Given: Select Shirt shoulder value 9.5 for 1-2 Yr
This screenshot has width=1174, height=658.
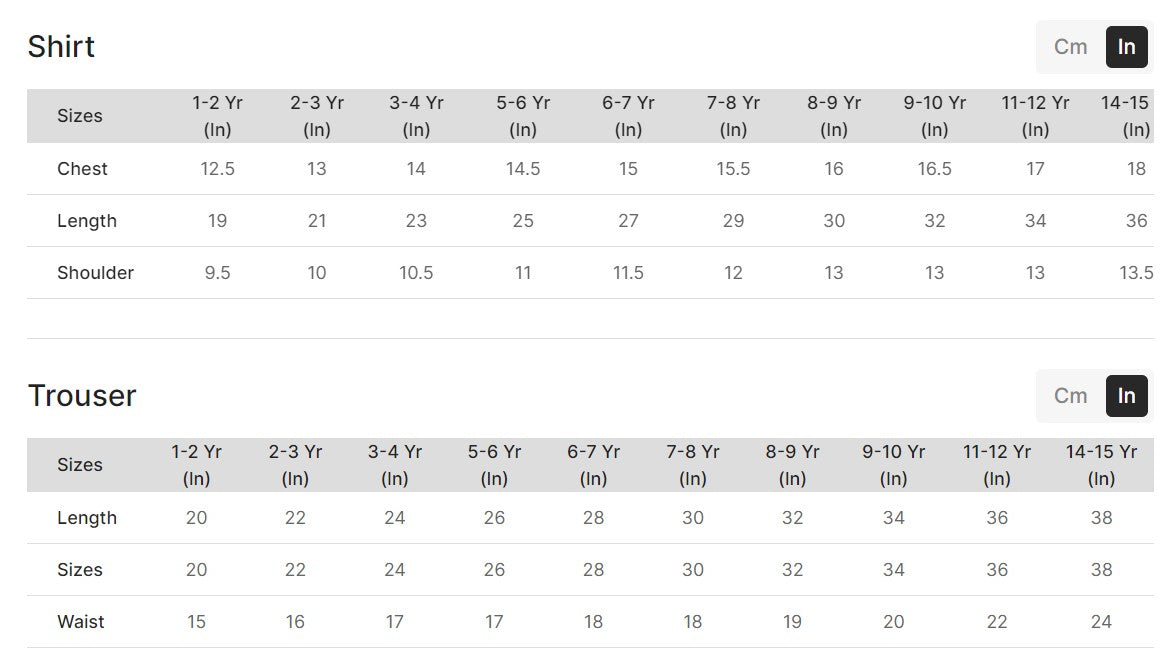Looking at the screenshot, I should point(217,273).
